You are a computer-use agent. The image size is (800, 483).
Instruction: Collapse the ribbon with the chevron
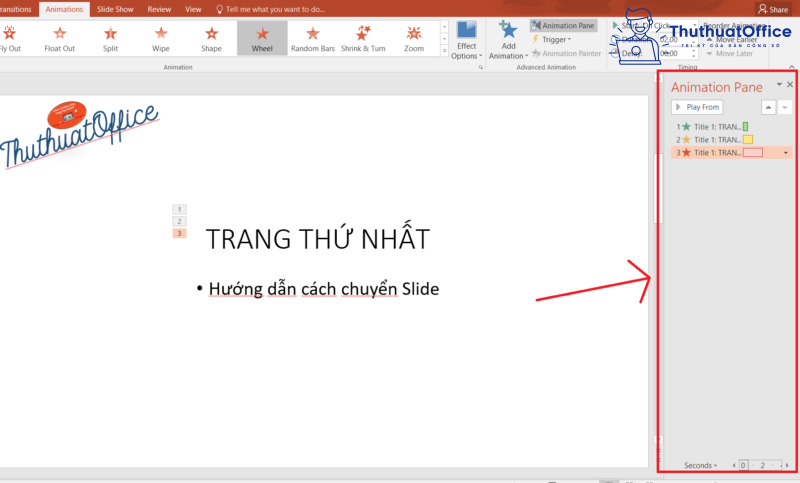[791, 67]
